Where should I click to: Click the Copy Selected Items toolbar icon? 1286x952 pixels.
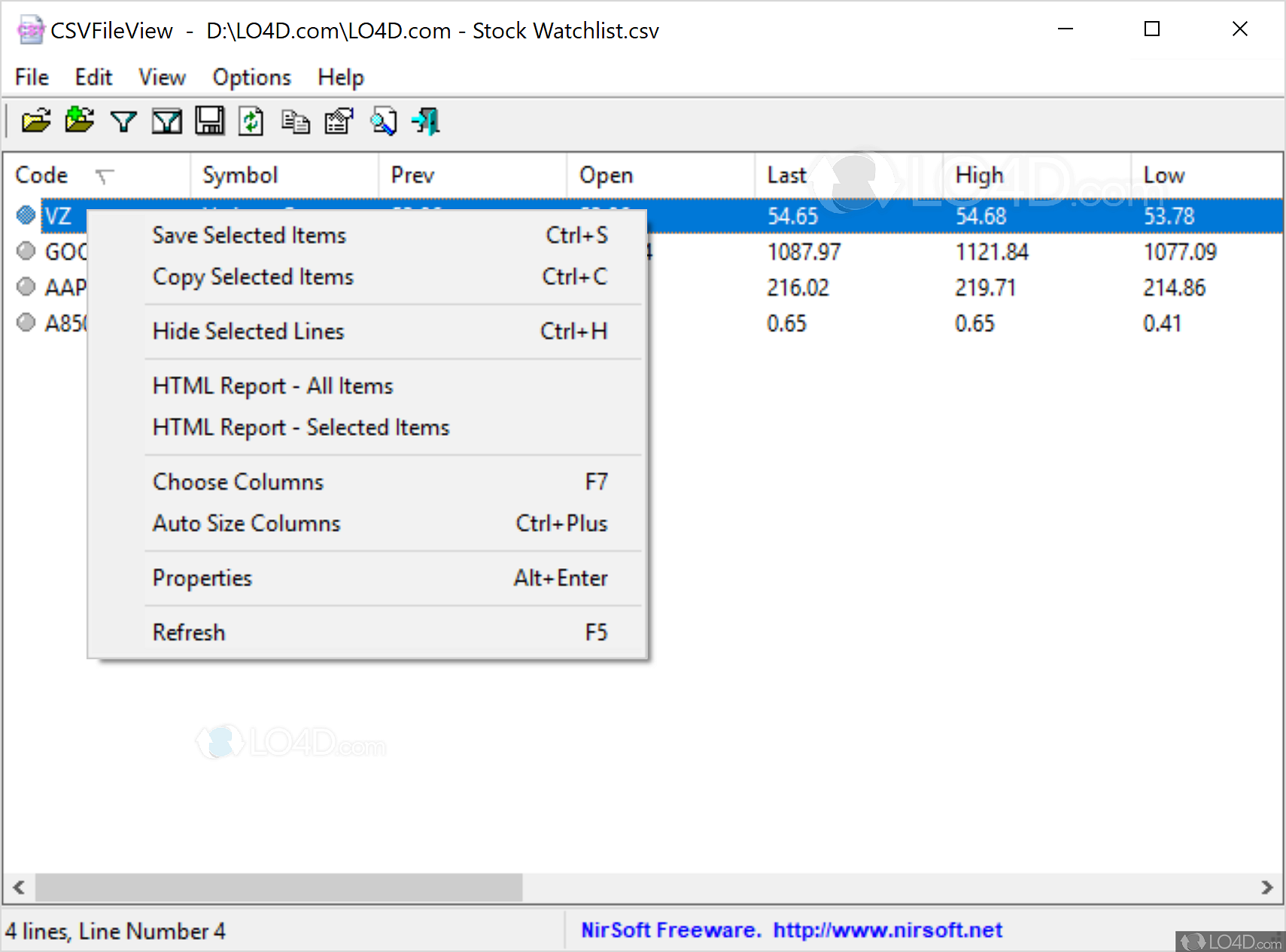[x=295, y=121]
